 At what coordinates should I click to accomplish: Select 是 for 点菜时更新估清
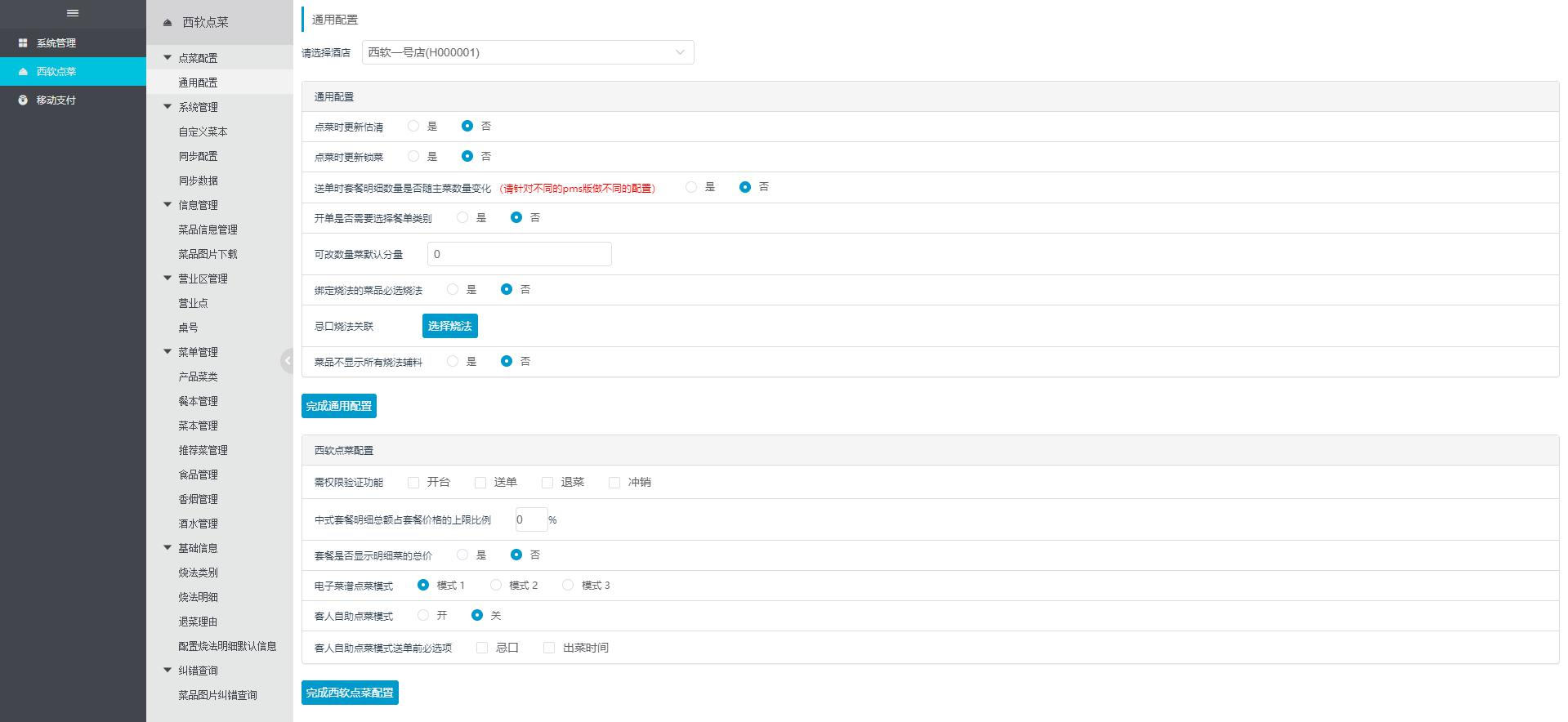click(413, 126)
